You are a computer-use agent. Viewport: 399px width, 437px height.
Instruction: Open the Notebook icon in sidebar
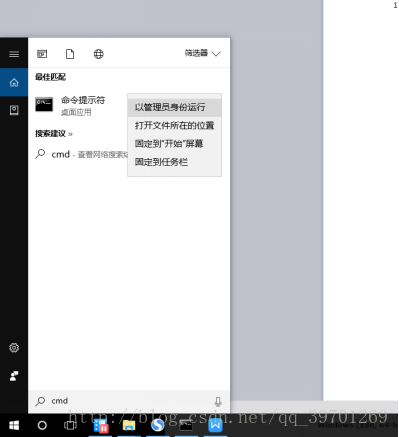14,110
